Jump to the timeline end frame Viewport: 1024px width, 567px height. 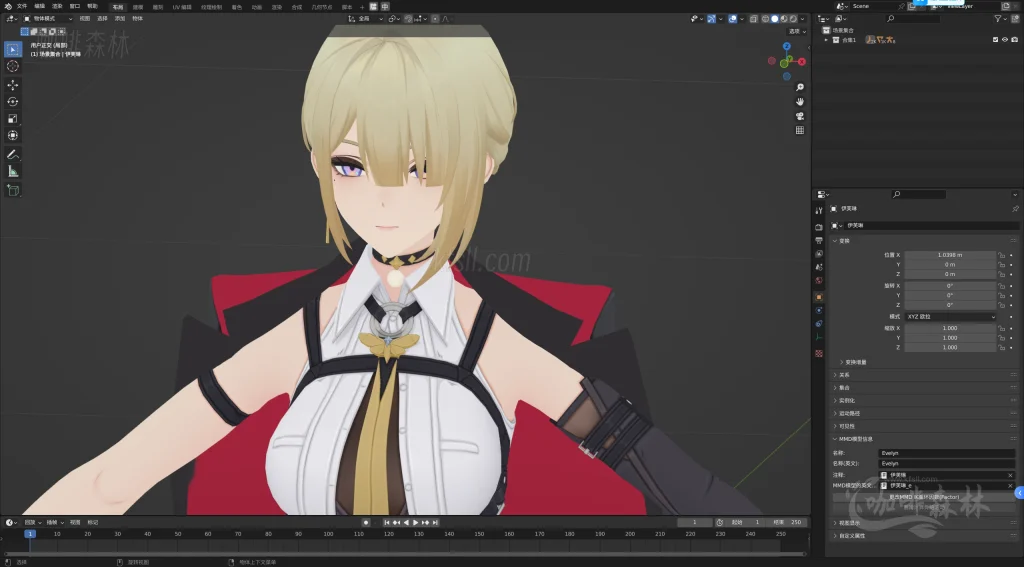pos(436,523)
